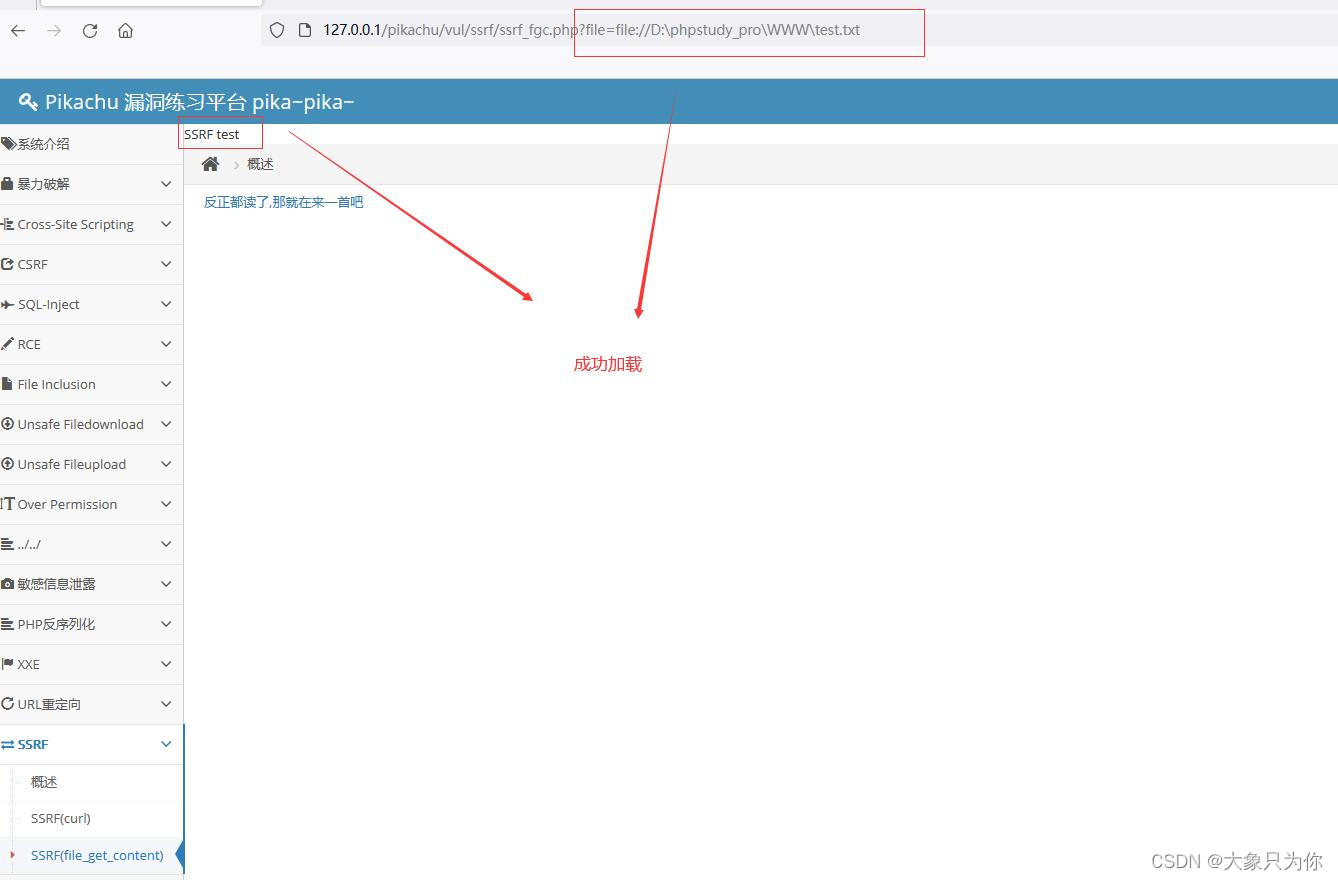The height and width of the screenshot is (880, 1338).
Task: Click the breadcrumb home icon
Action: [210, 164]
